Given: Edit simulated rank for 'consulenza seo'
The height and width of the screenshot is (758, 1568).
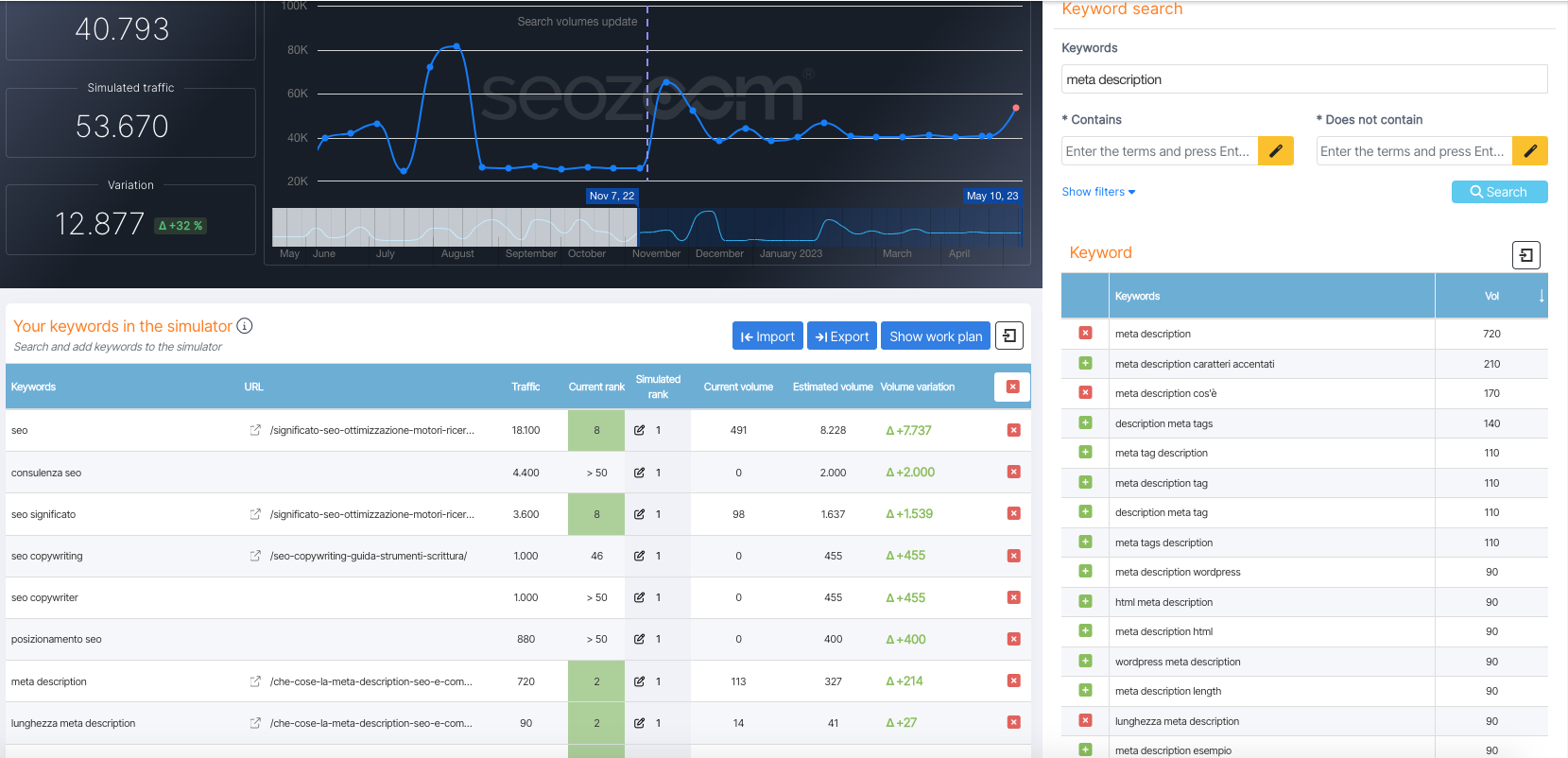Looking at the screenshot, I should tap(640, 473).
